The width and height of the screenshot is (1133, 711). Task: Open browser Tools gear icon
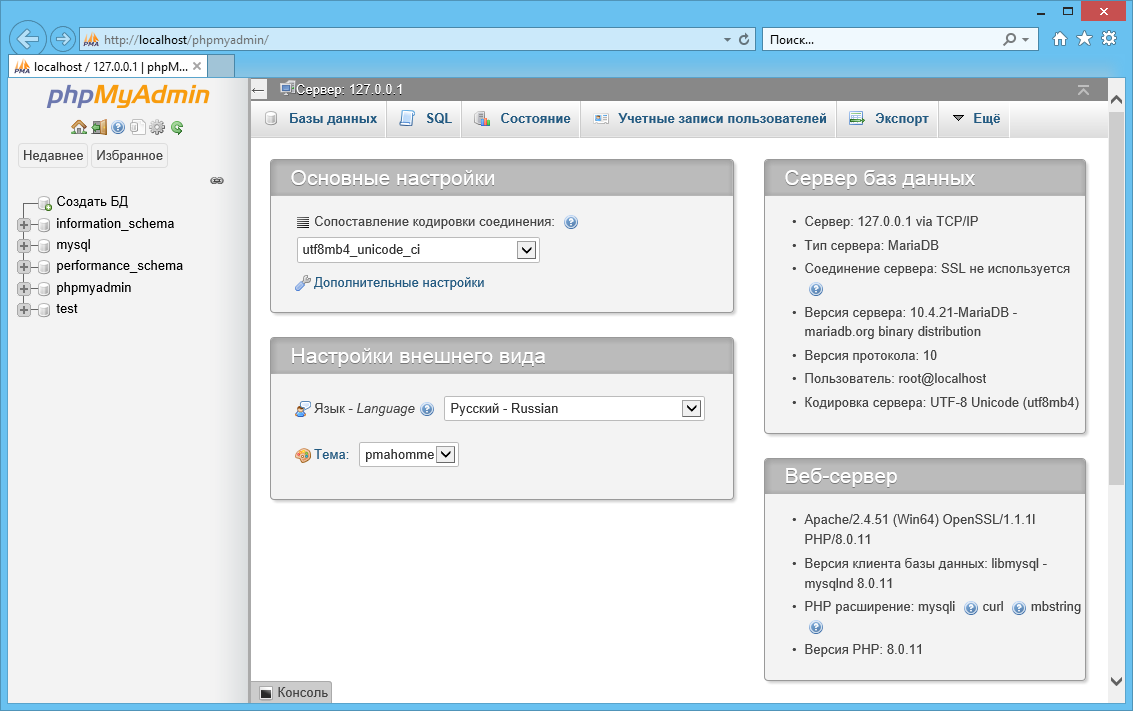click(x=1109, y=39)
